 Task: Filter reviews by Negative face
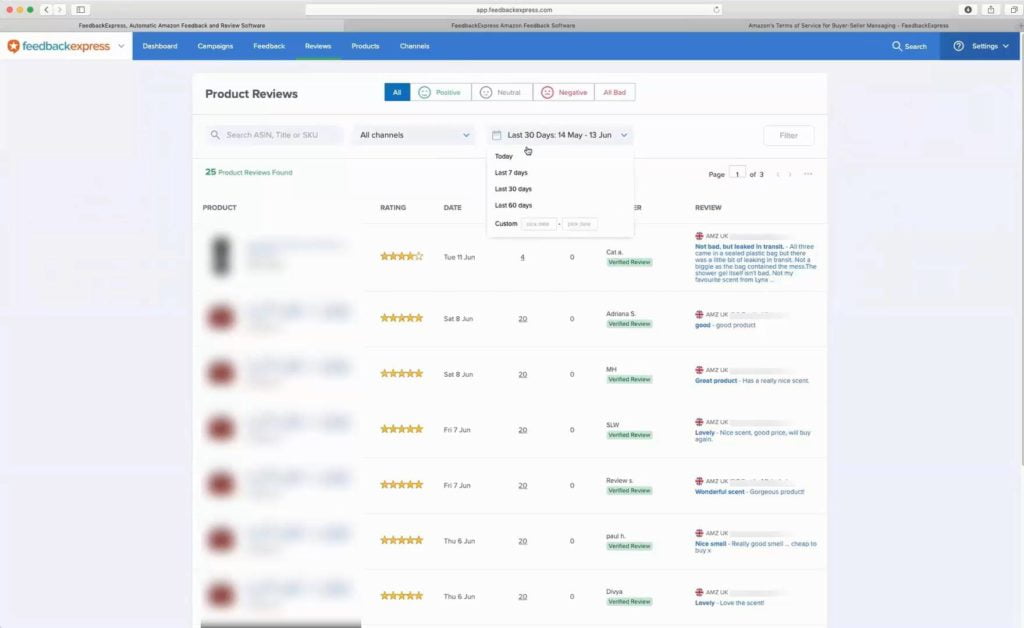coord(564,93)
